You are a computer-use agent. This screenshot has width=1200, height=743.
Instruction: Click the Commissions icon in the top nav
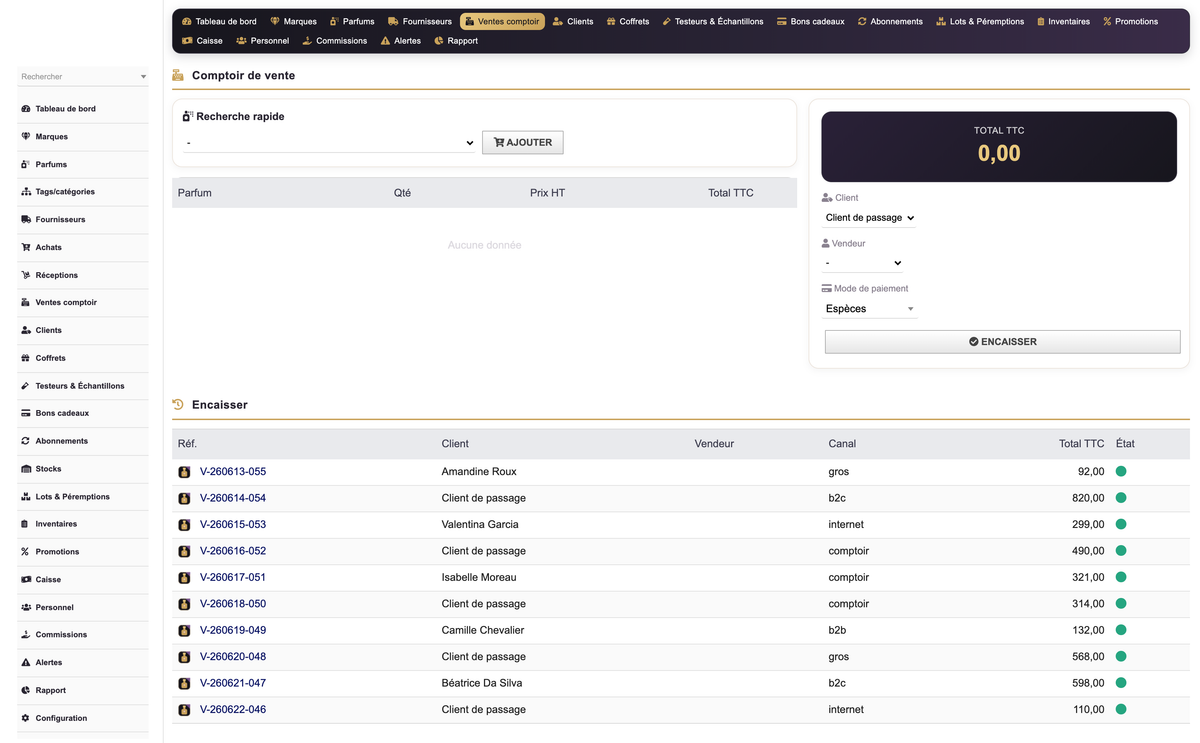click(307, 41)
